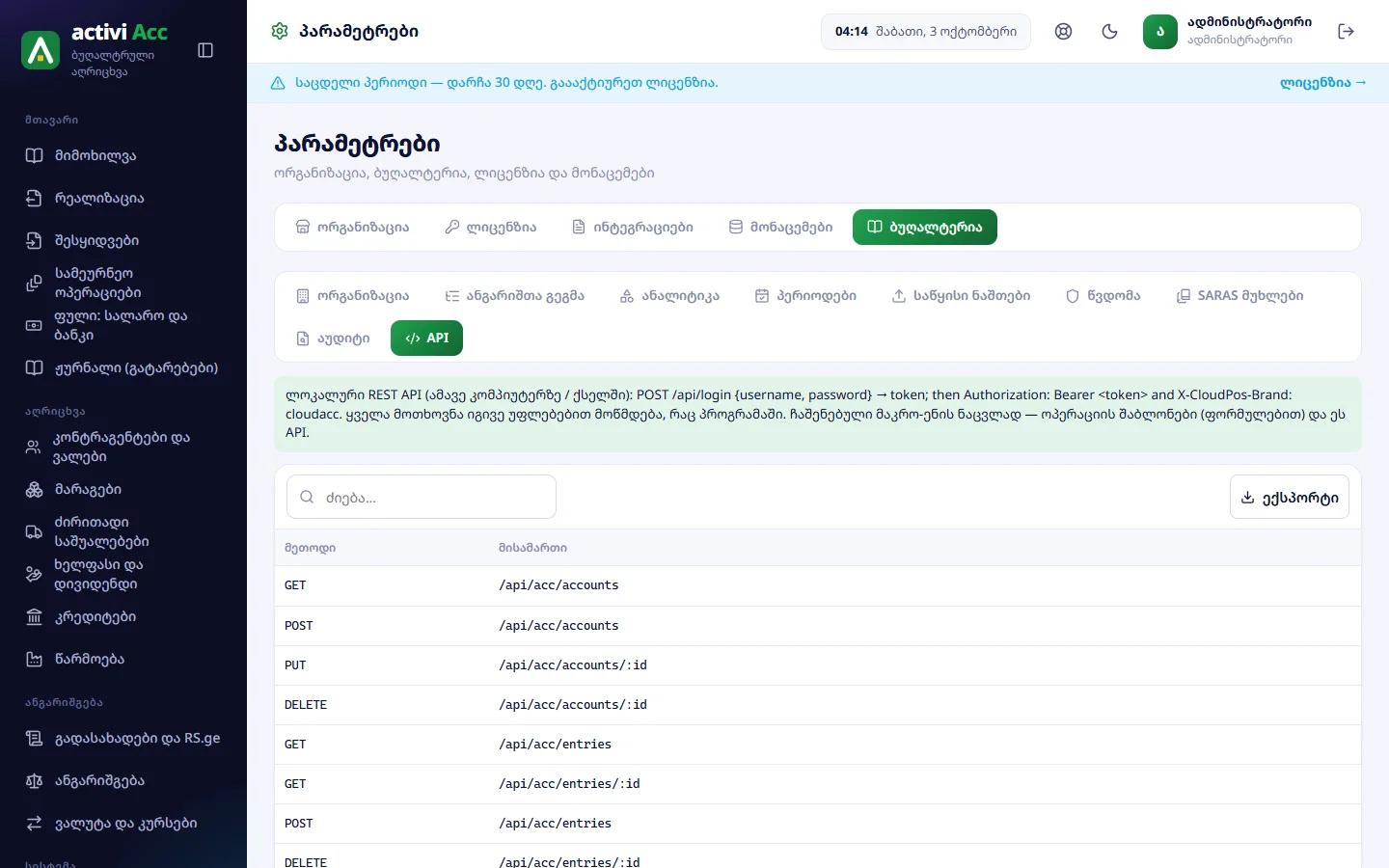Open the აუდიტი sub-tab
The image size is (1389, 868).
tap(333, 339)
